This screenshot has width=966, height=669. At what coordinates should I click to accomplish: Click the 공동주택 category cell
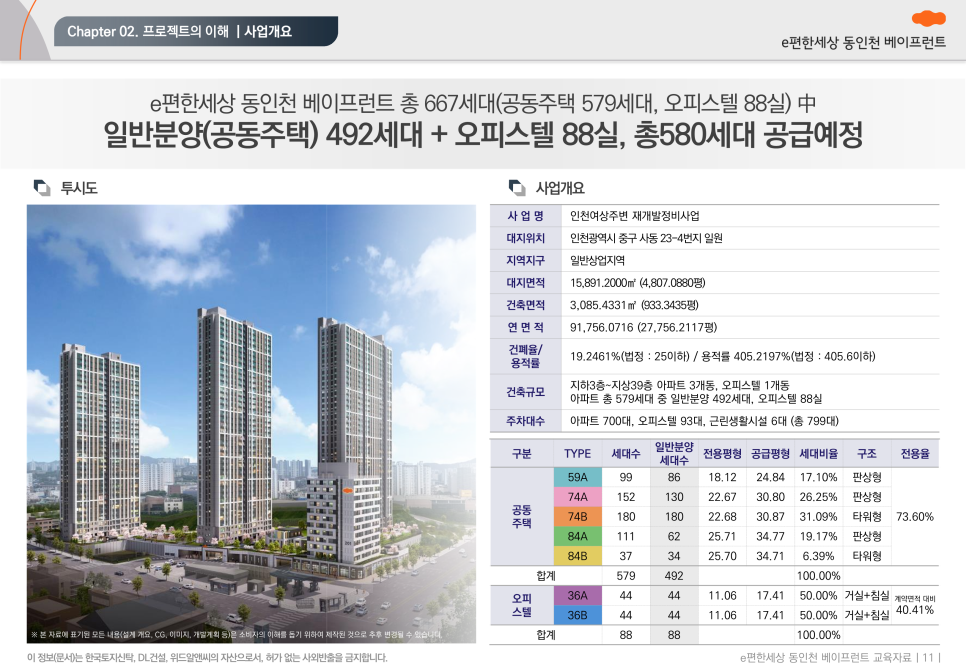point(521,516)
